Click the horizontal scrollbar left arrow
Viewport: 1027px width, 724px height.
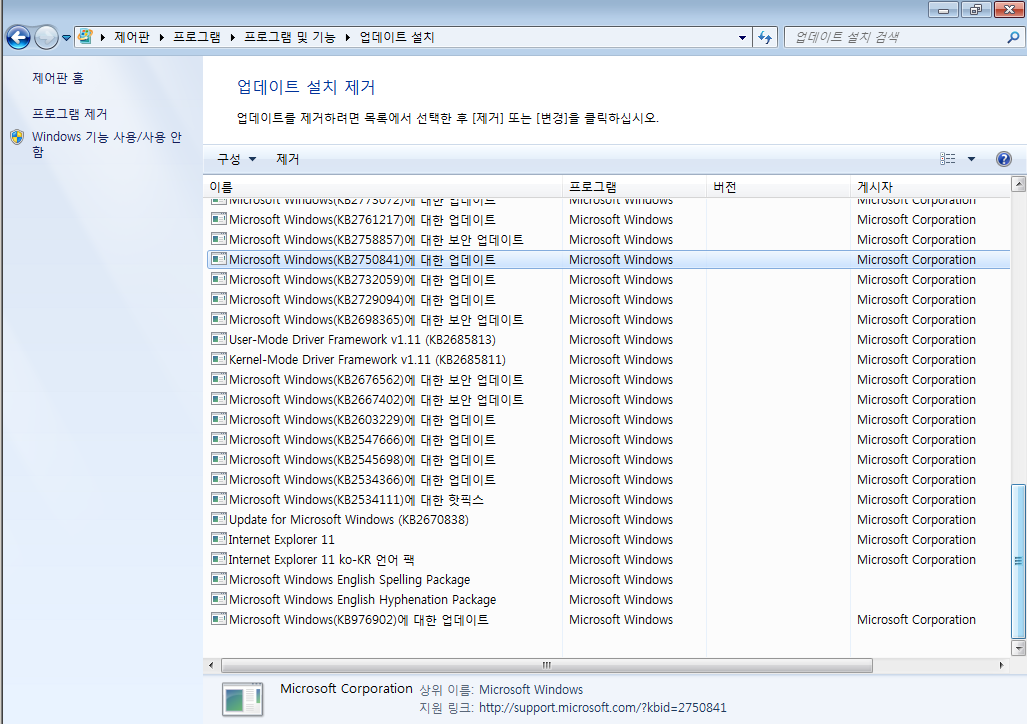[211, 665]
